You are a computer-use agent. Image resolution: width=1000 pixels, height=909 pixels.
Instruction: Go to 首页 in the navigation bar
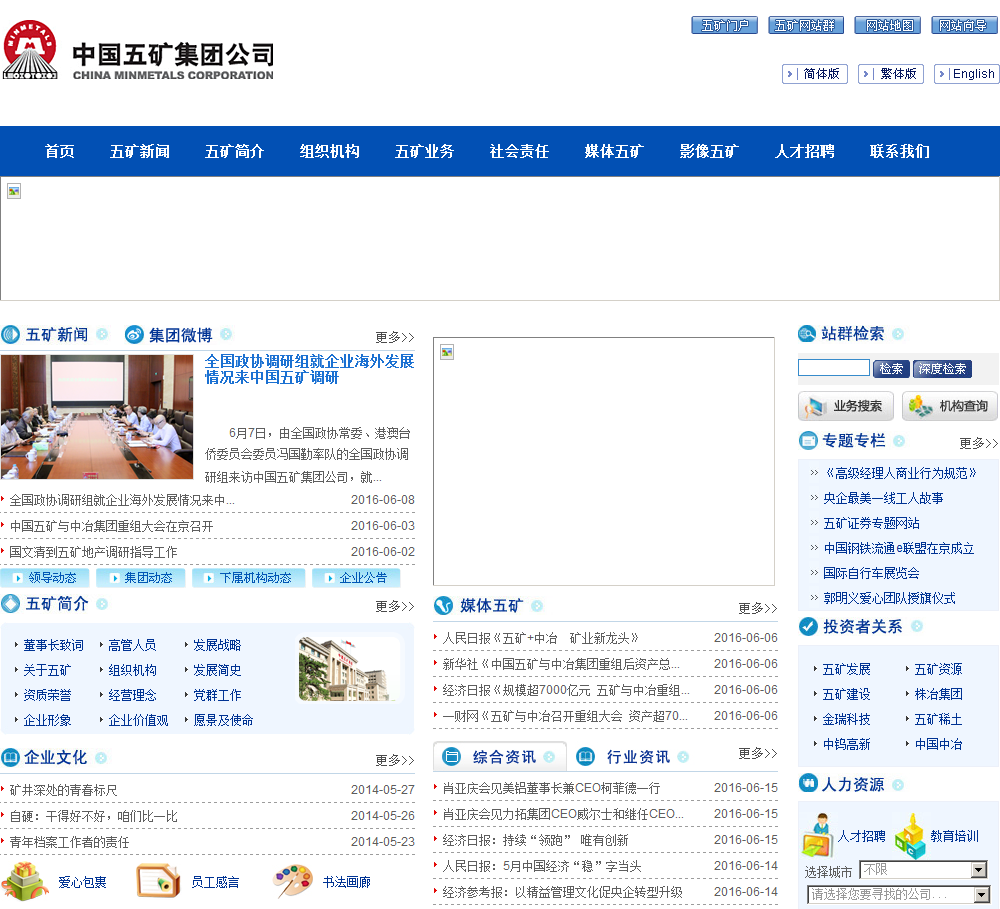click(59, 151)
